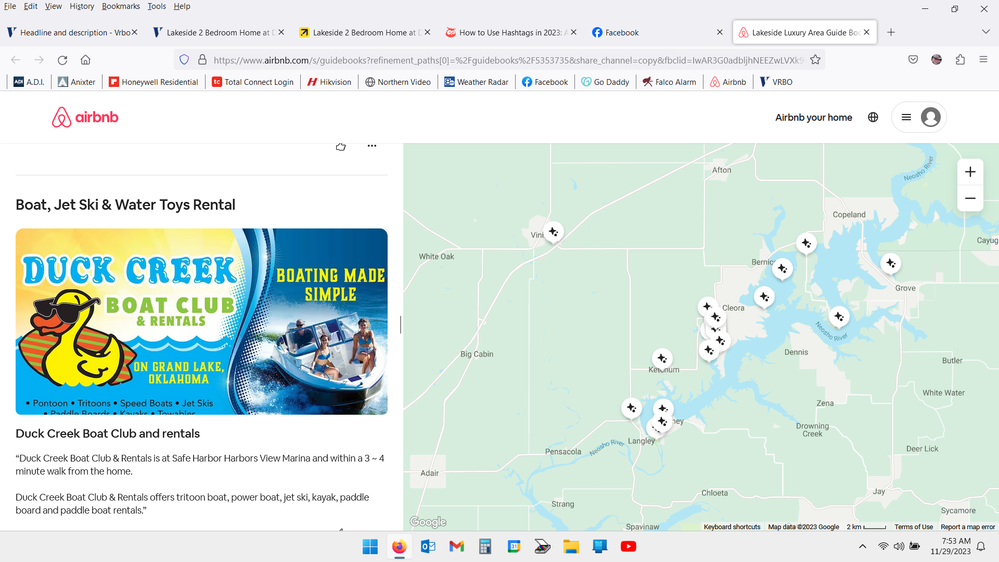Click the map marker near Grove
Screen dimensions: 999x562
tap(890, 263)
